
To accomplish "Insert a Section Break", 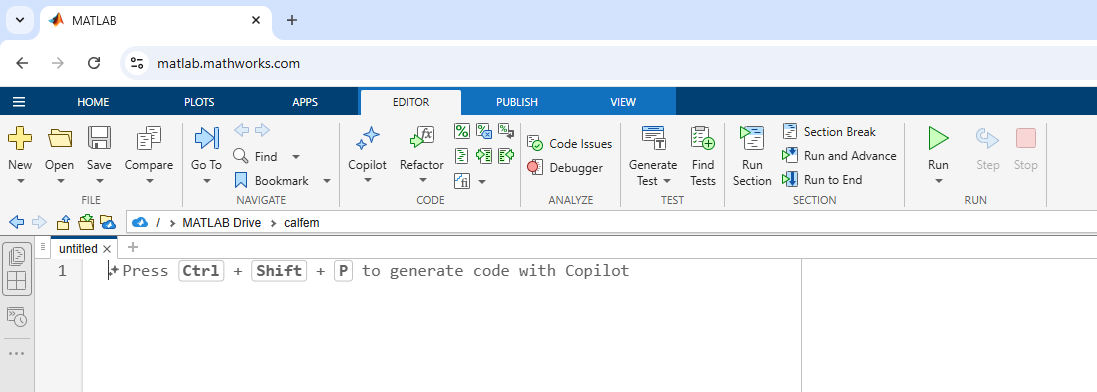I will [829, 132].
